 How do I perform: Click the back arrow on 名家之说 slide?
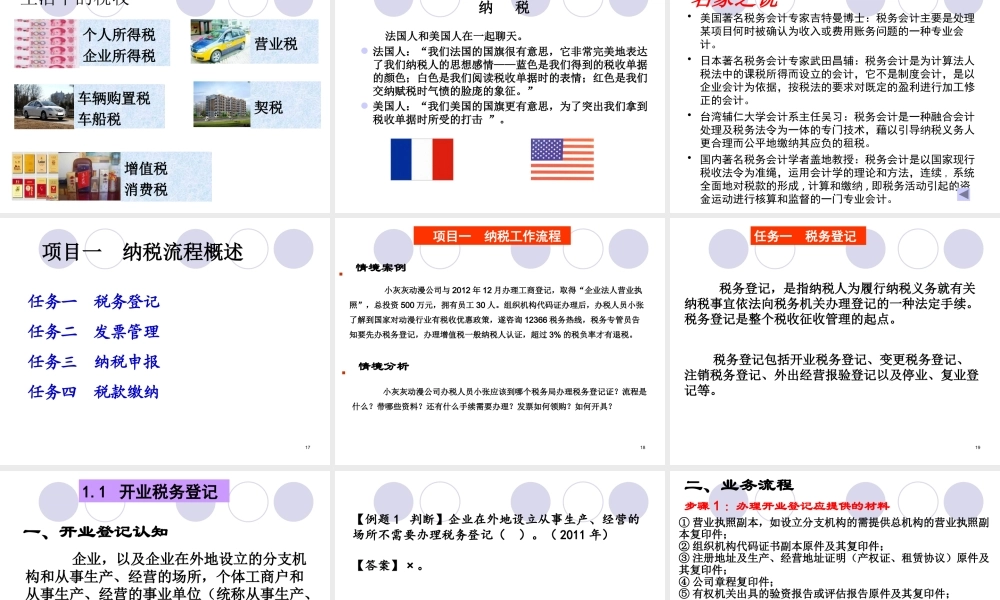click(x=963, y=194)
